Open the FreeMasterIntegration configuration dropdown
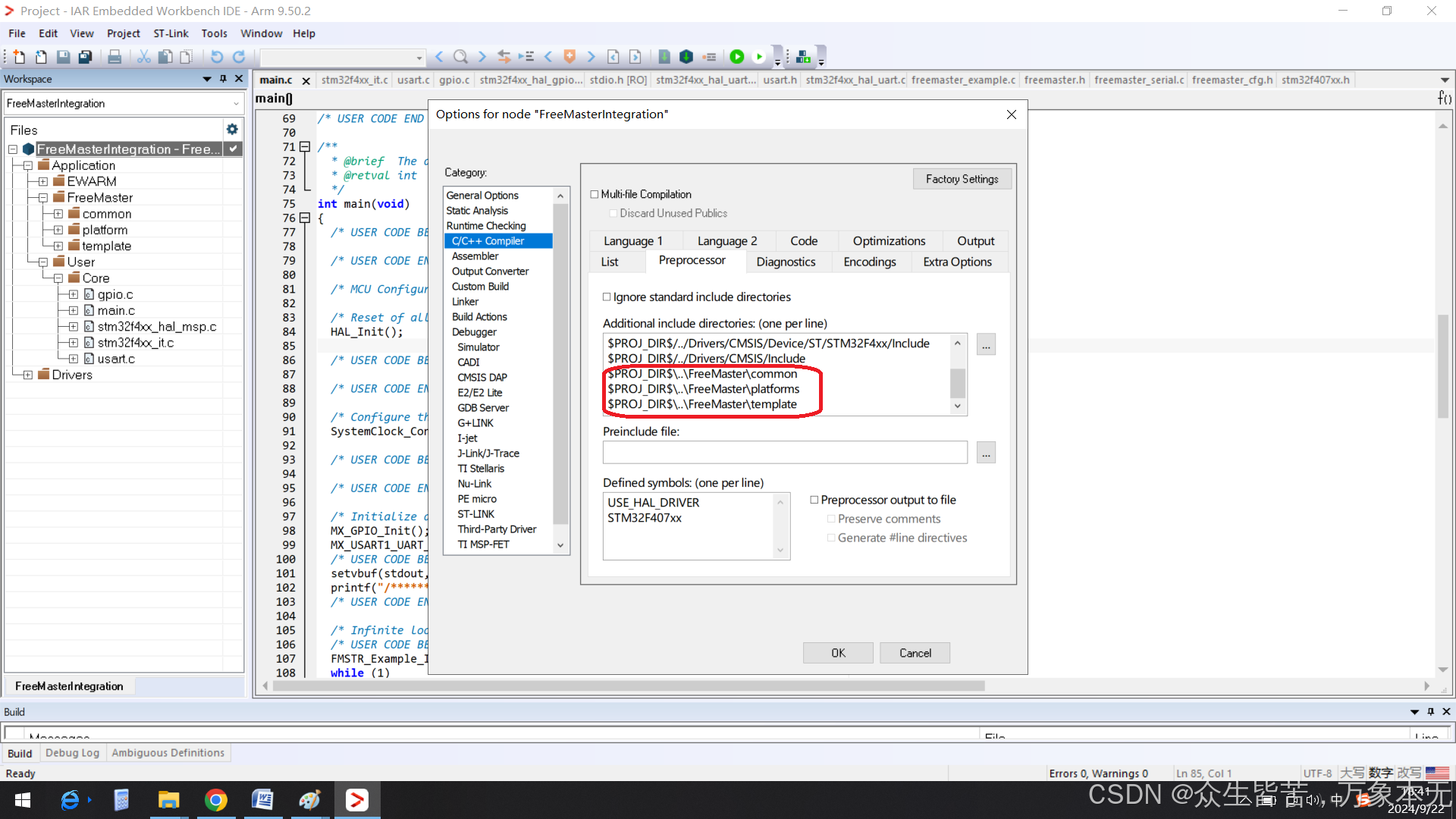Viewport: 1456px width, 819px height. [x=236, y=103]
